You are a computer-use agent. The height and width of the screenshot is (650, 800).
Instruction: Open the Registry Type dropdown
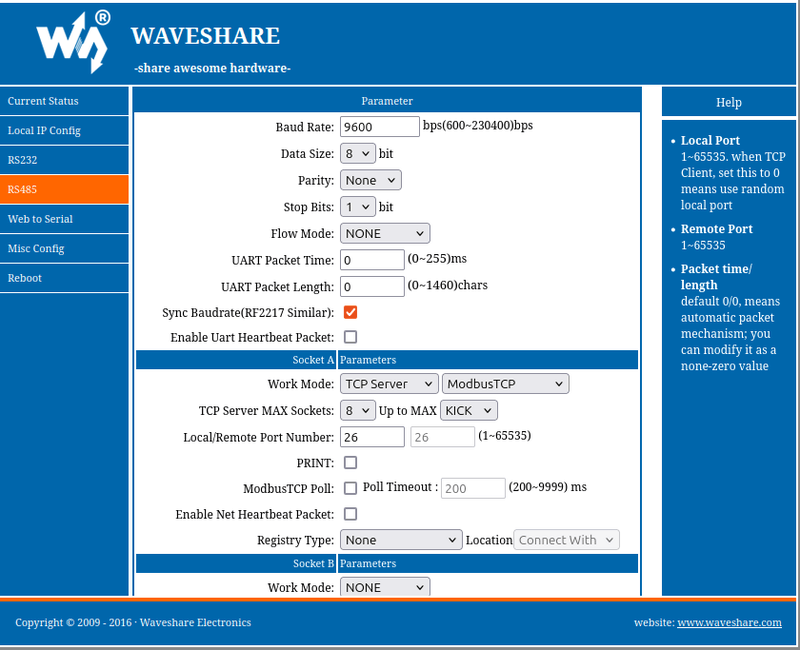click(401, 540)
